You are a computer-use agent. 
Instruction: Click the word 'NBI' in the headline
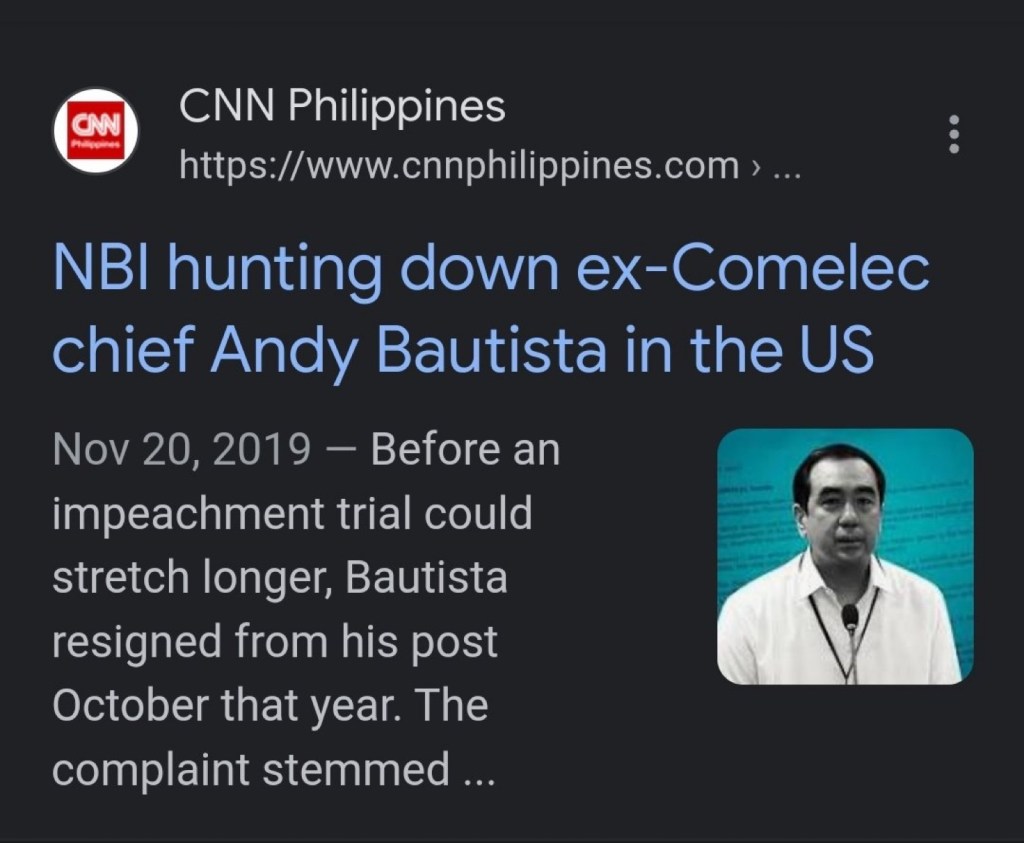pyautogui.click(x=95, y=270)
